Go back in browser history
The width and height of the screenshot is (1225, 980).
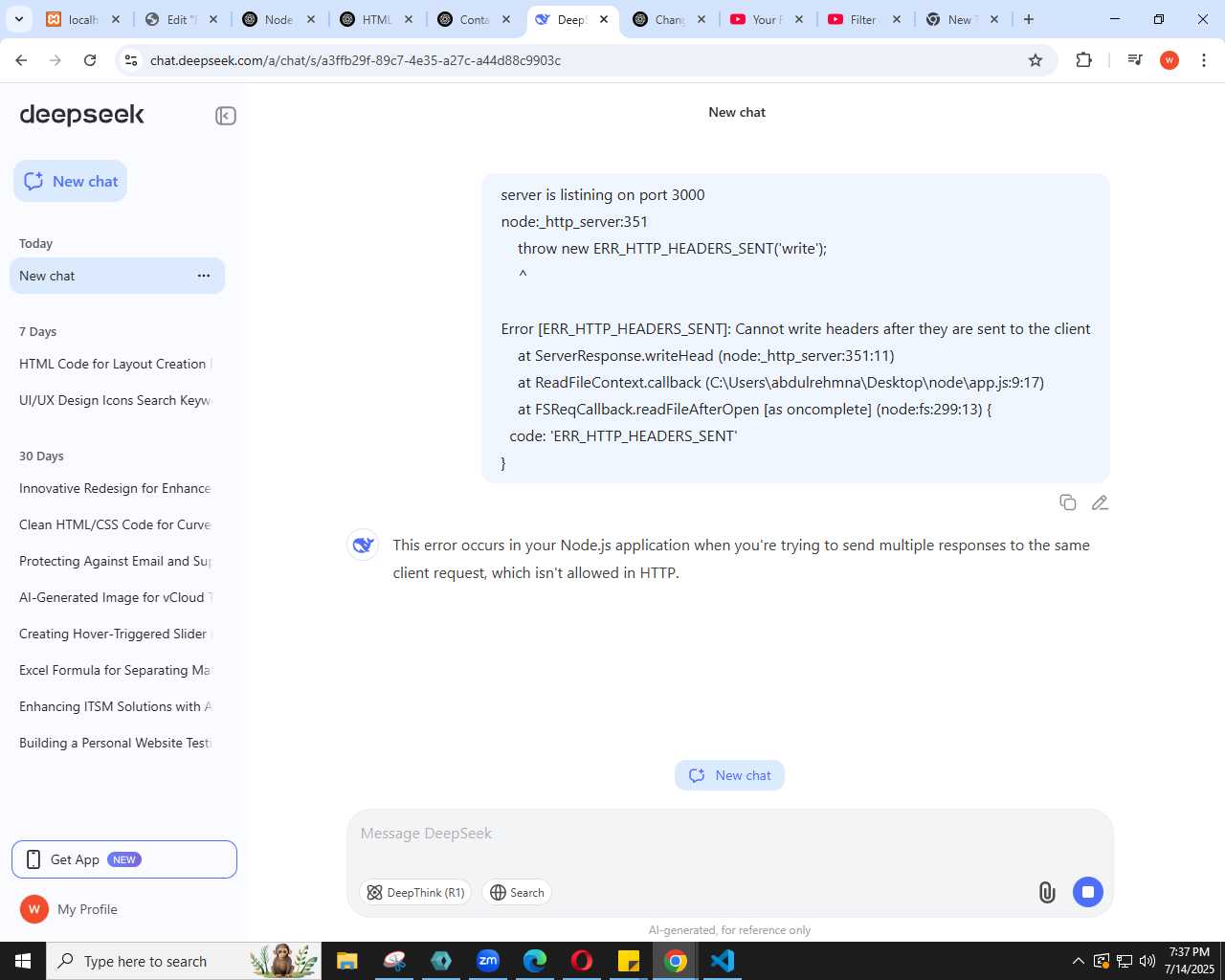tap(21, 60)
